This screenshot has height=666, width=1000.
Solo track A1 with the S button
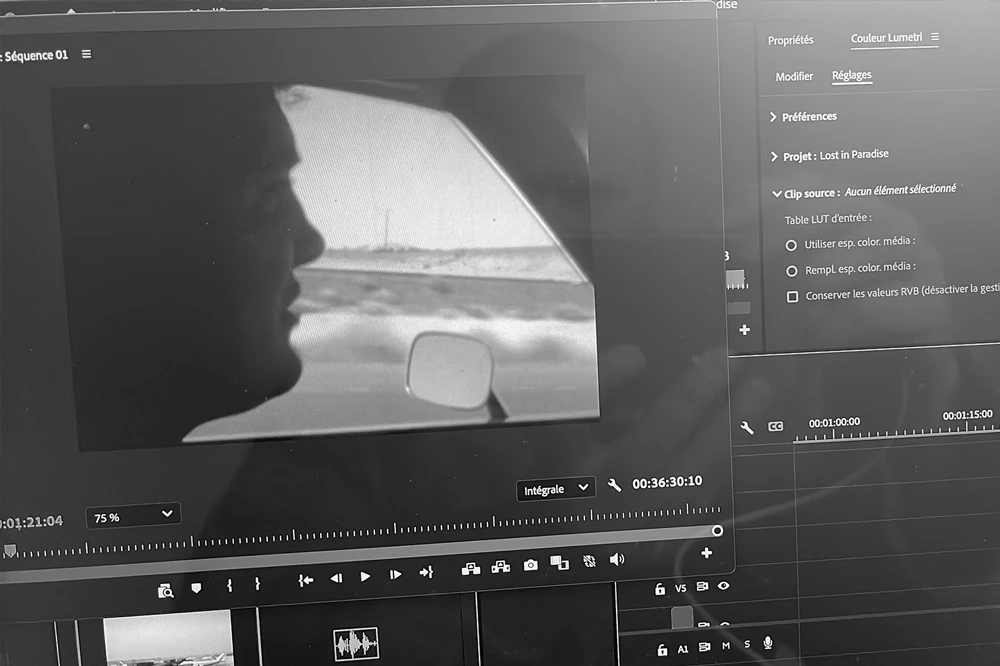[x=747, y=644]
